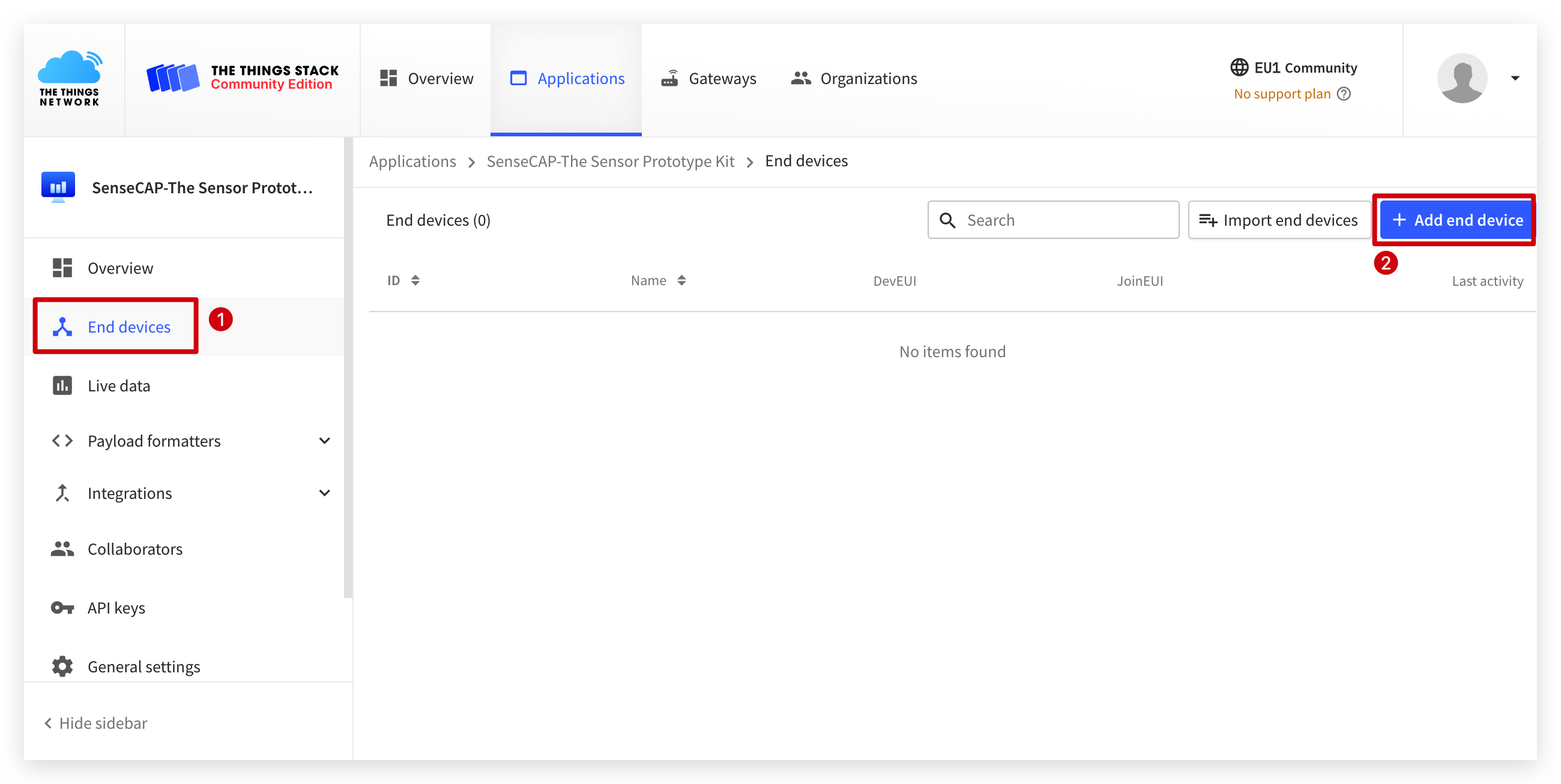Image resolution: width=1561 pixels, height=784 pixels.
Task: Open API keys in the sidebar
Action: 184,608
